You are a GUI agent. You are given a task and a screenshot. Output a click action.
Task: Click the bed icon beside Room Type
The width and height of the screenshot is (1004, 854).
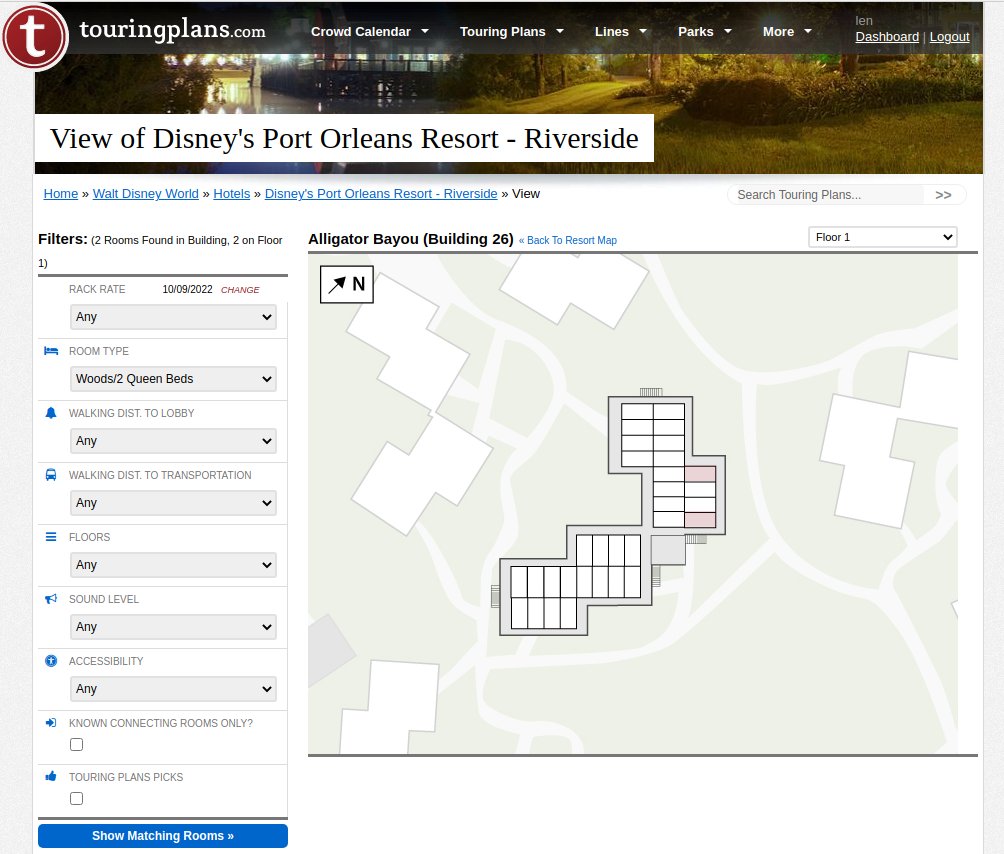coord(51,351)
